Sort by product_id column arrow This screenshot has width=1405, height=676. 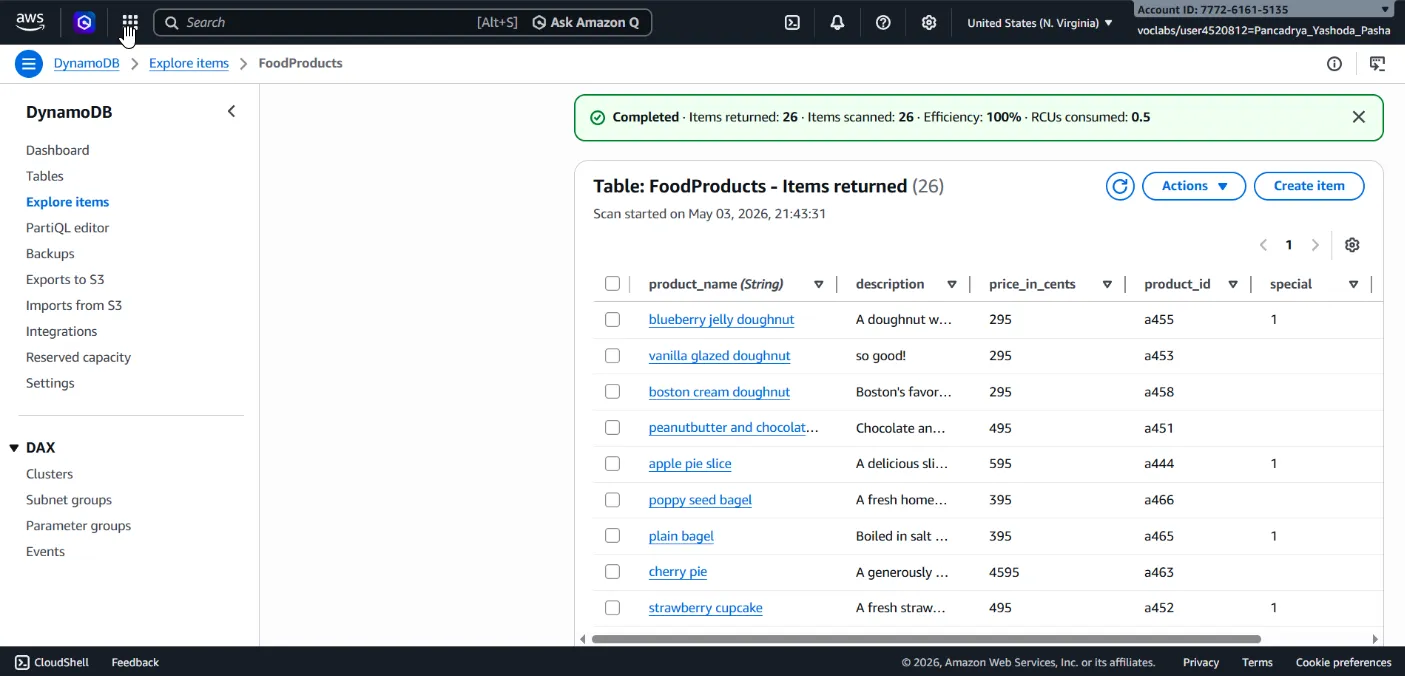pos(1233,284)
